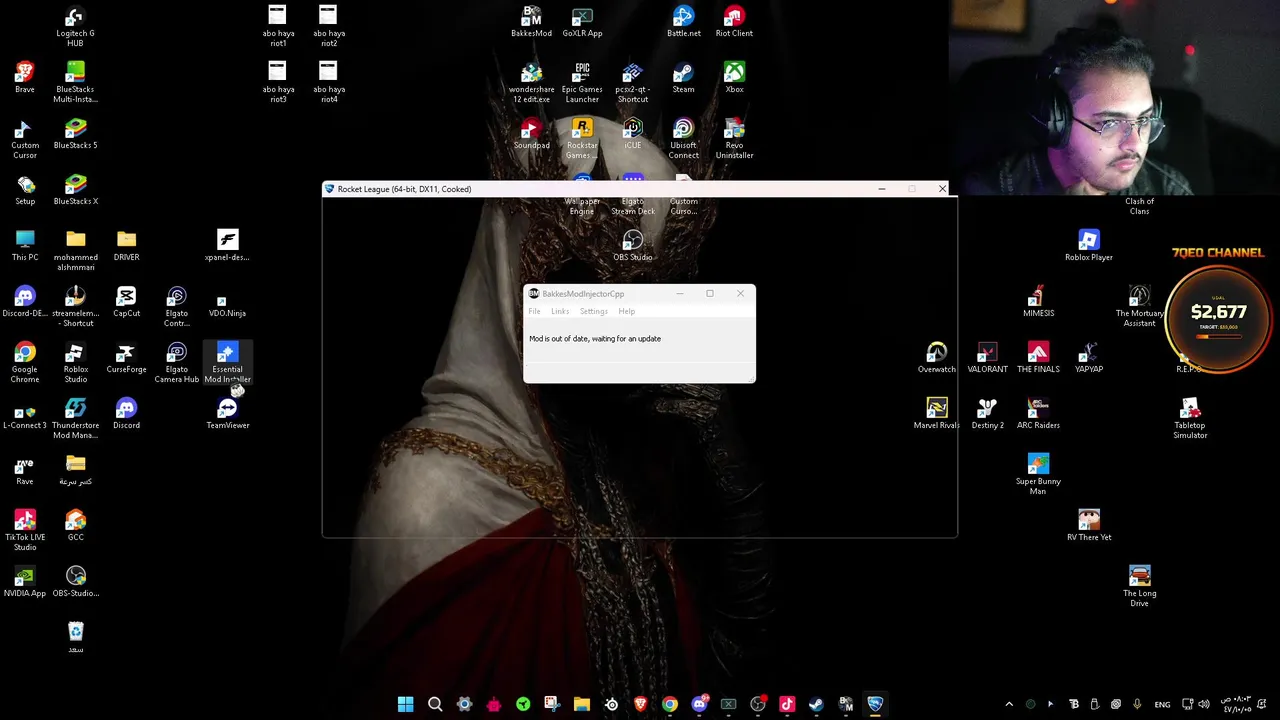Show hidden system tray icons
1280x720 pixels.
pos(1009,704)
